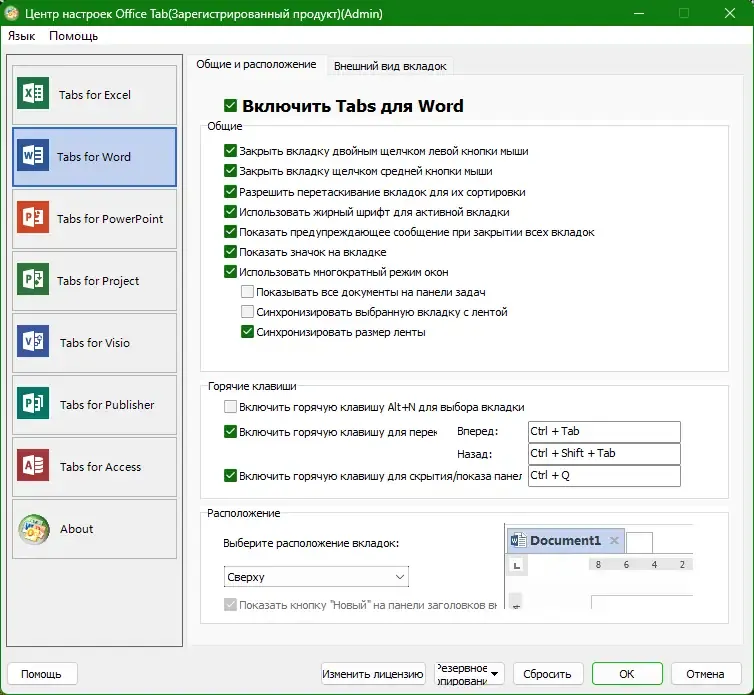Open the Помощь menu
The height and width of the screenshot is (695, 754).
74,36
